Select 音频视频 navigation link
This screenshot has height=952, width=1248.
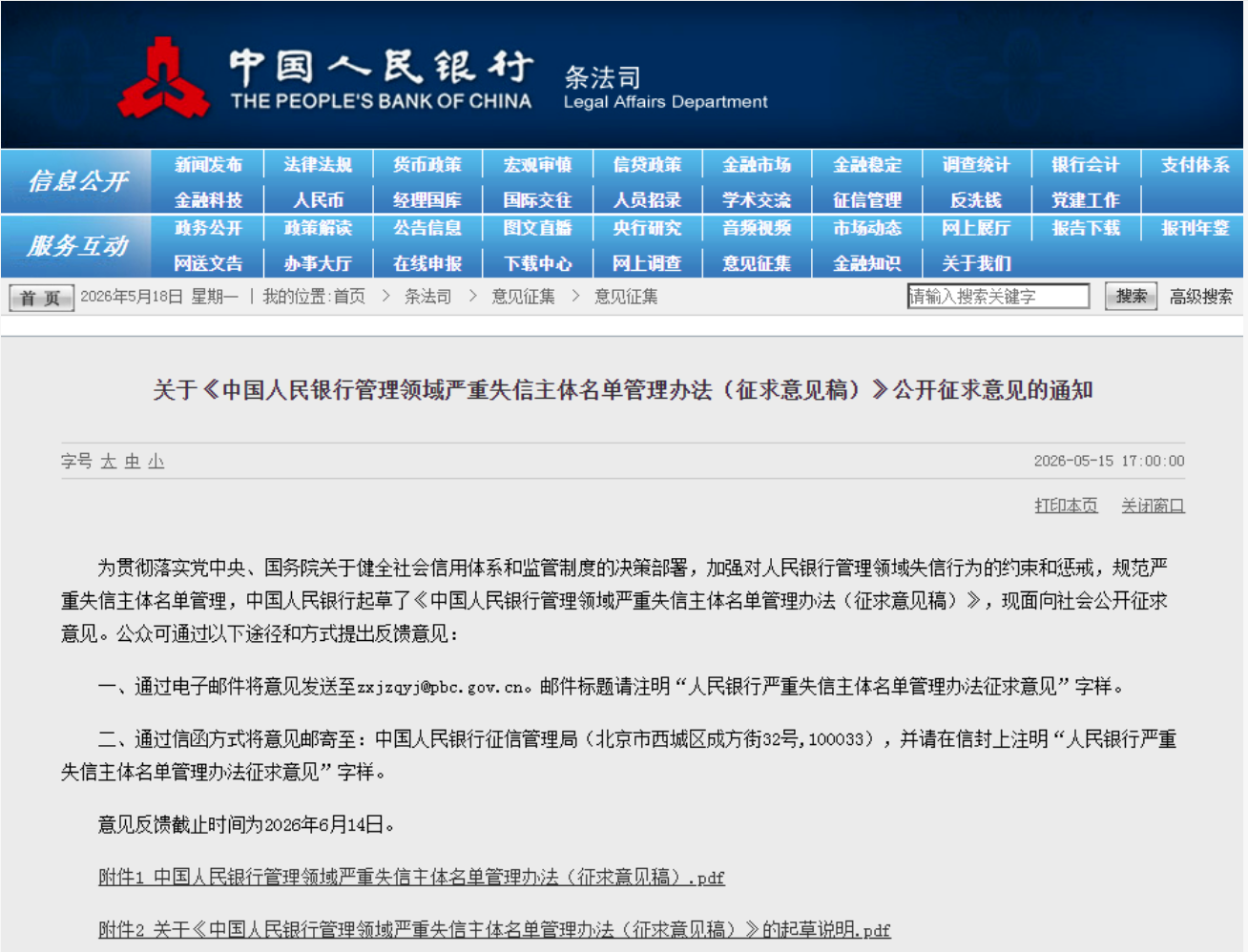(757, 228)
